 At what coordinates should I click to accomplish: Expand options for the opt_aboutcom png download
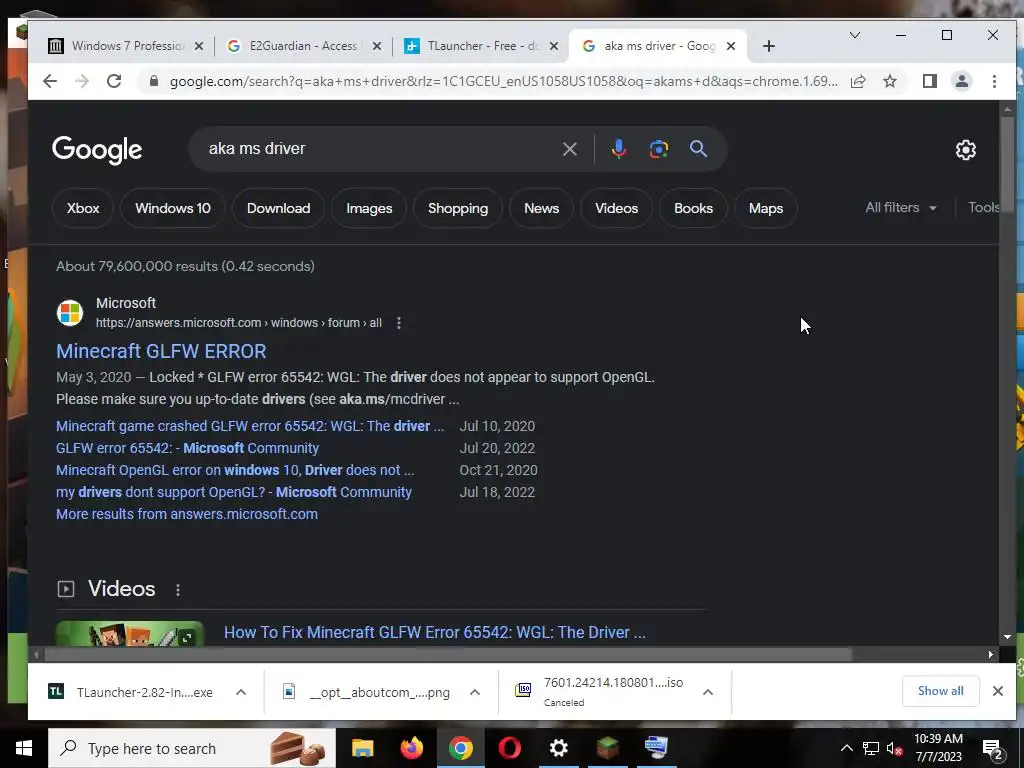[475, 692]
